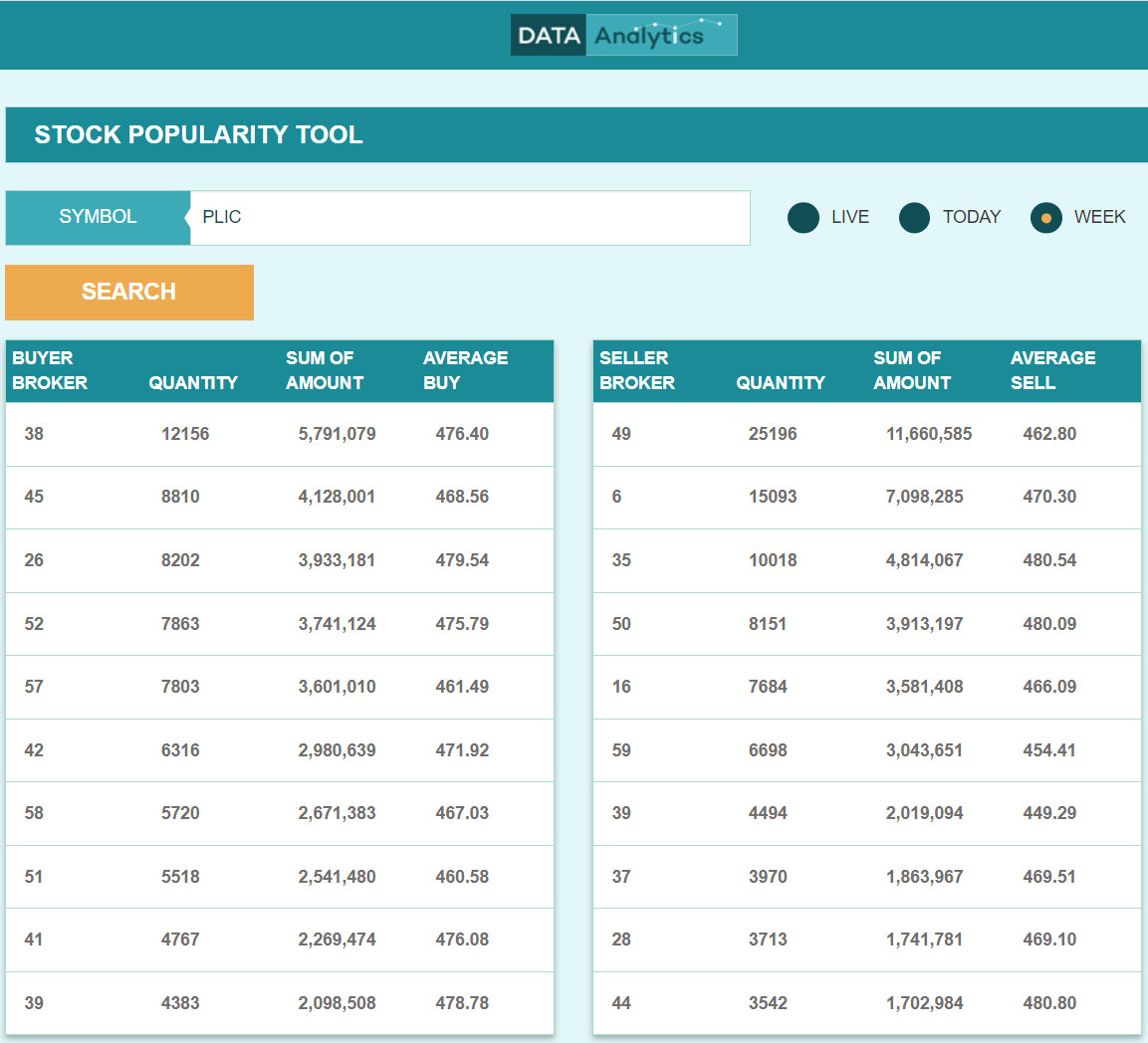The width and height of the screenshot is (1148, 1043).
Task: Select the WEEK radio button
Action: coord(1046,217)
